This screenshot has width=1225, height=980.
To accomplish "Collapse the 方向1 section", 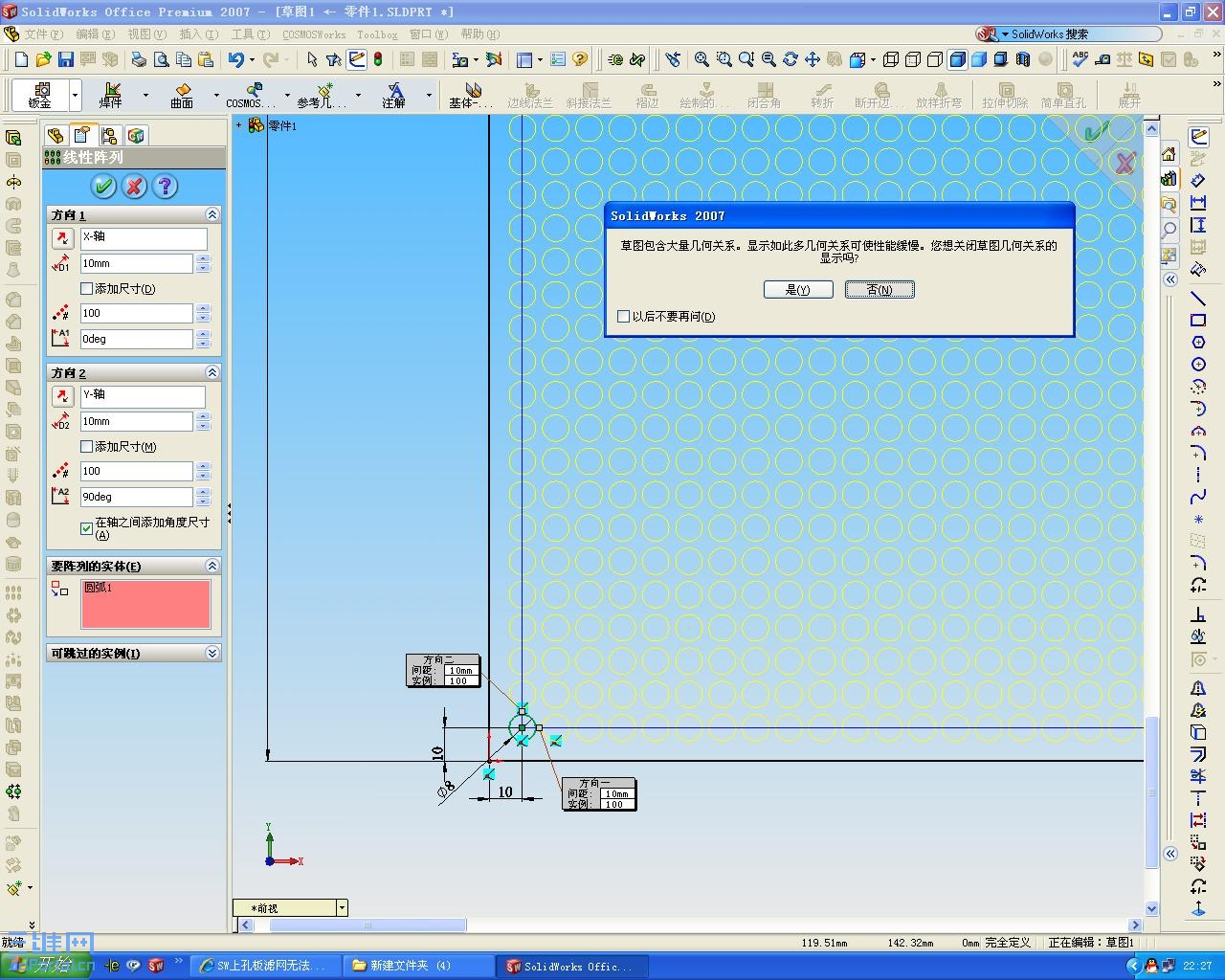I will (212, 214).
